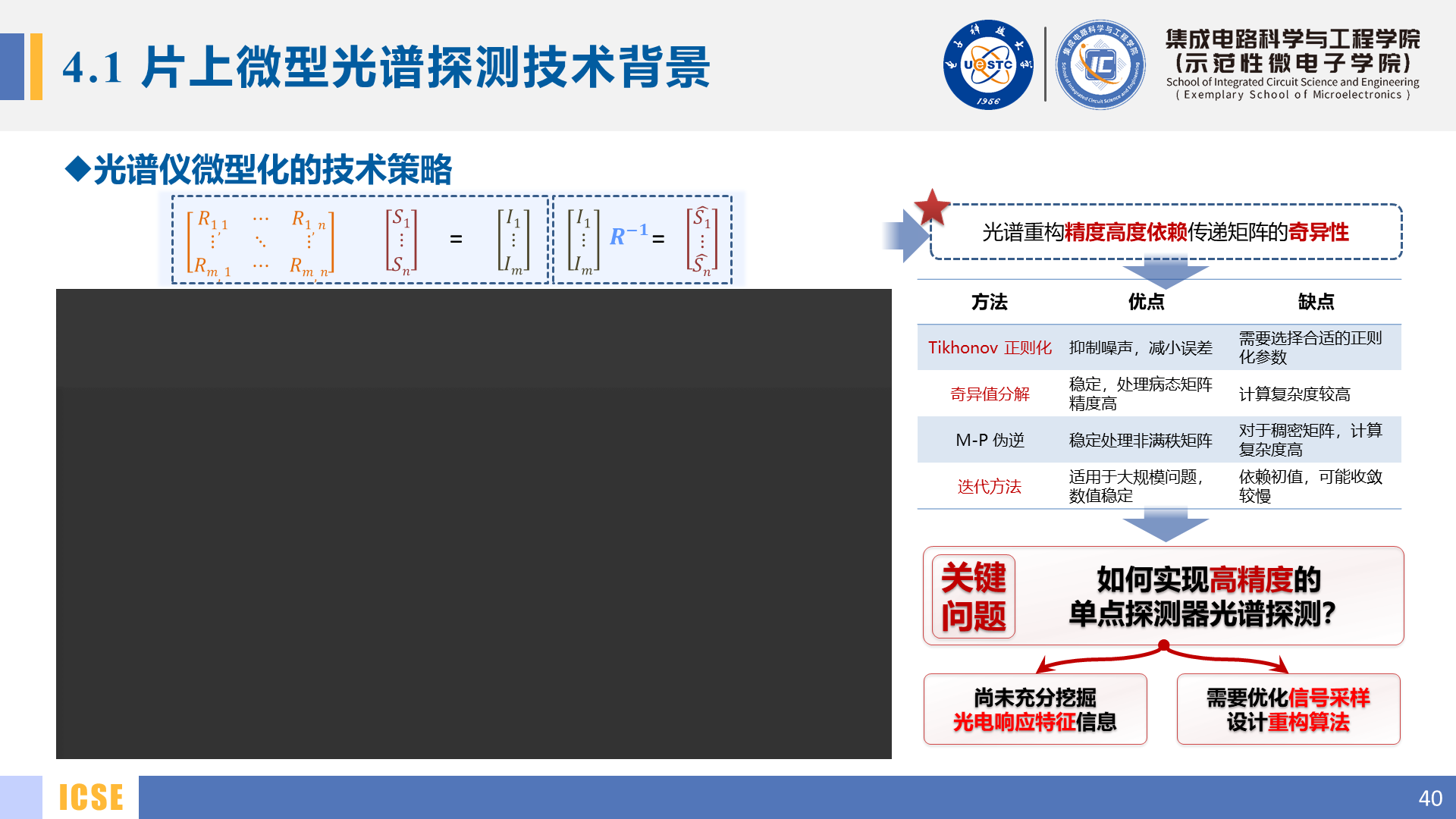Click the 关键问题 red label box
Image resolution: width=1456 pixels, height=819 pixels.
974,597
